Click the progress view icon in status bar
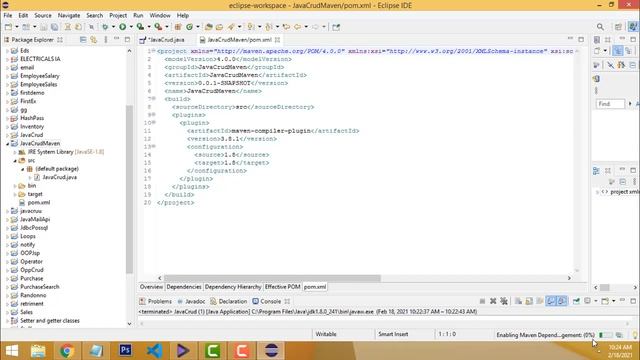This screenshot has height=360, width=640. coord(619,335)
